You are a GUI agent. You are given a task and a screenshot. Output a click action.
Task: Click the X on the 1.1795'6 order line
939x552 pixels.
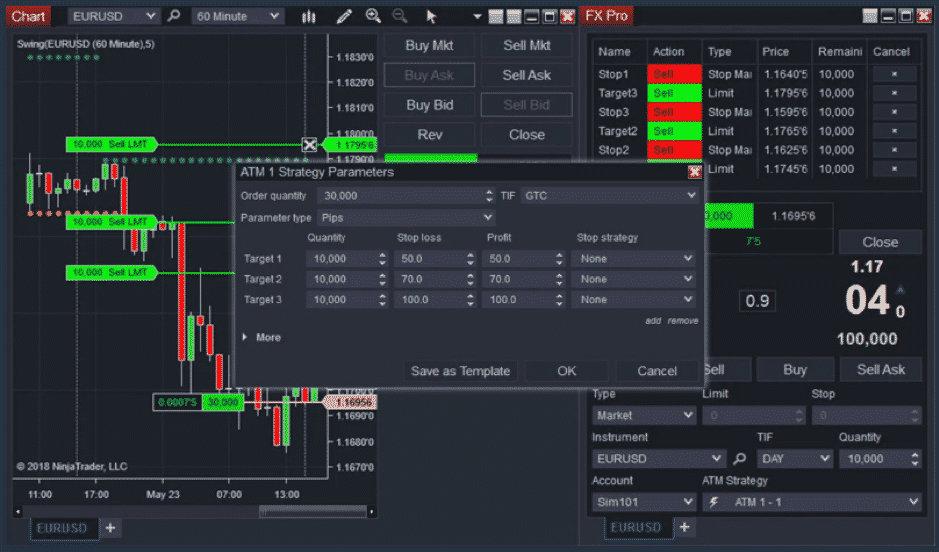tap(309, 144)
